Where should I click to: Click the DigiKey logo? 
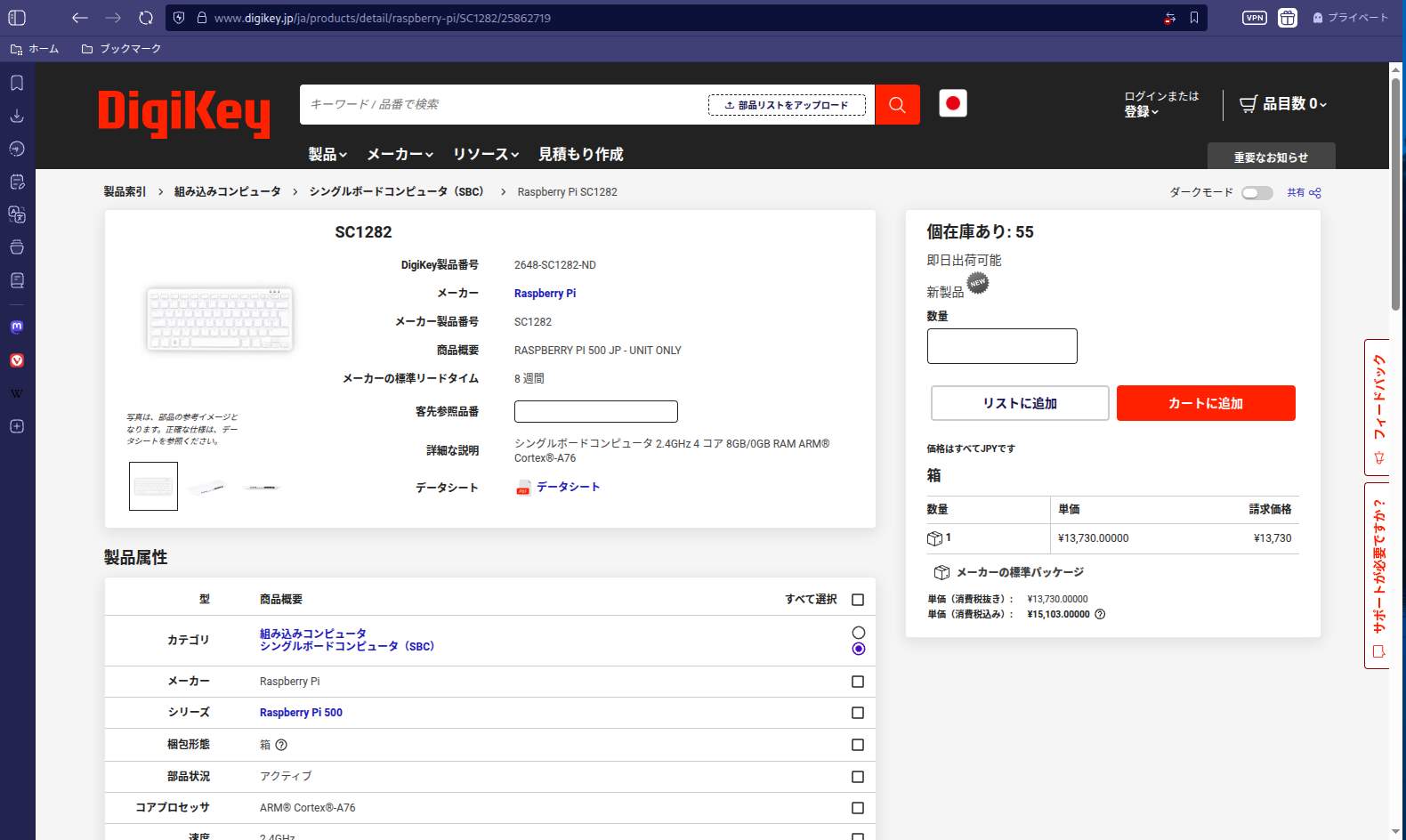click(x=184, y=114)
